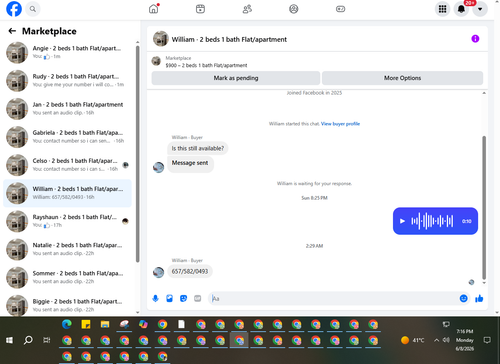Open volume control in tray
The height and width of the screenshot is (364, 500).
point(446,340)
